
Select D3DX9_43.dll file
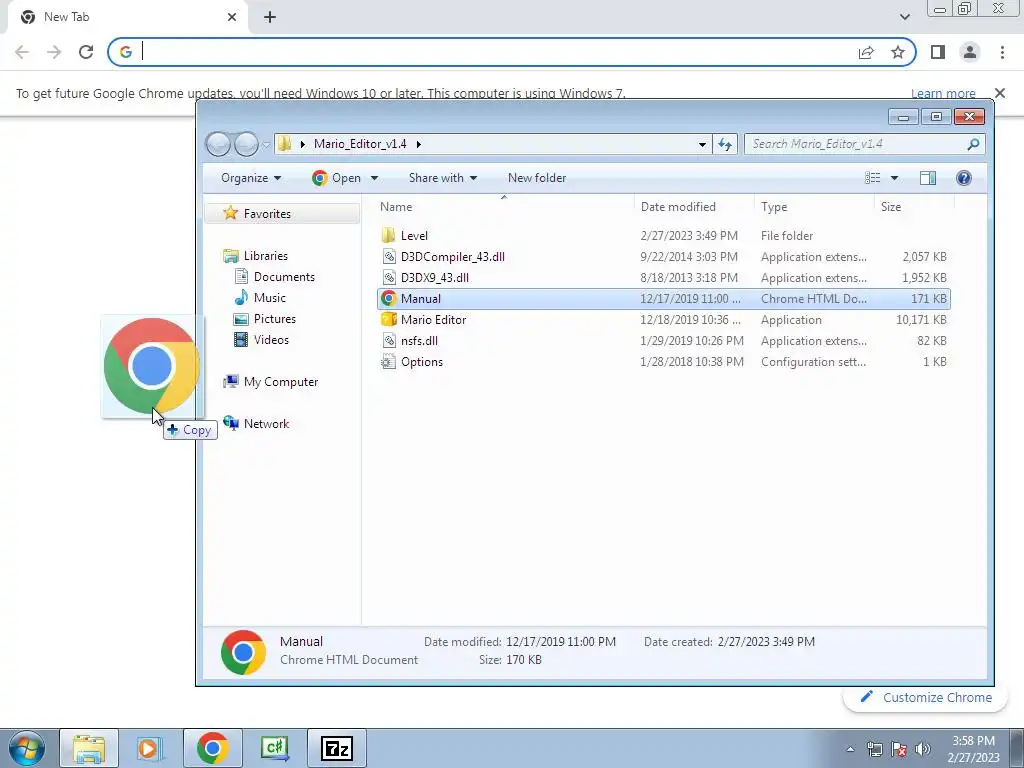point(664,278)
